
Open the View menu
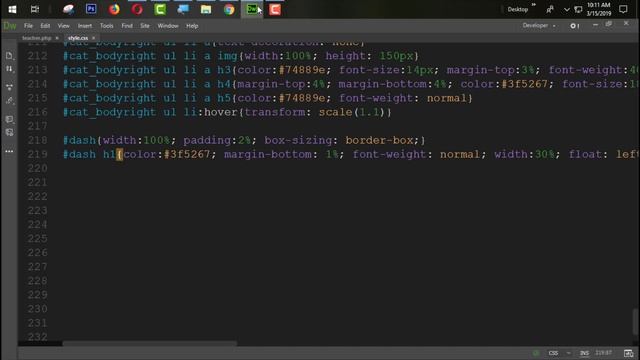click(63, 26)
